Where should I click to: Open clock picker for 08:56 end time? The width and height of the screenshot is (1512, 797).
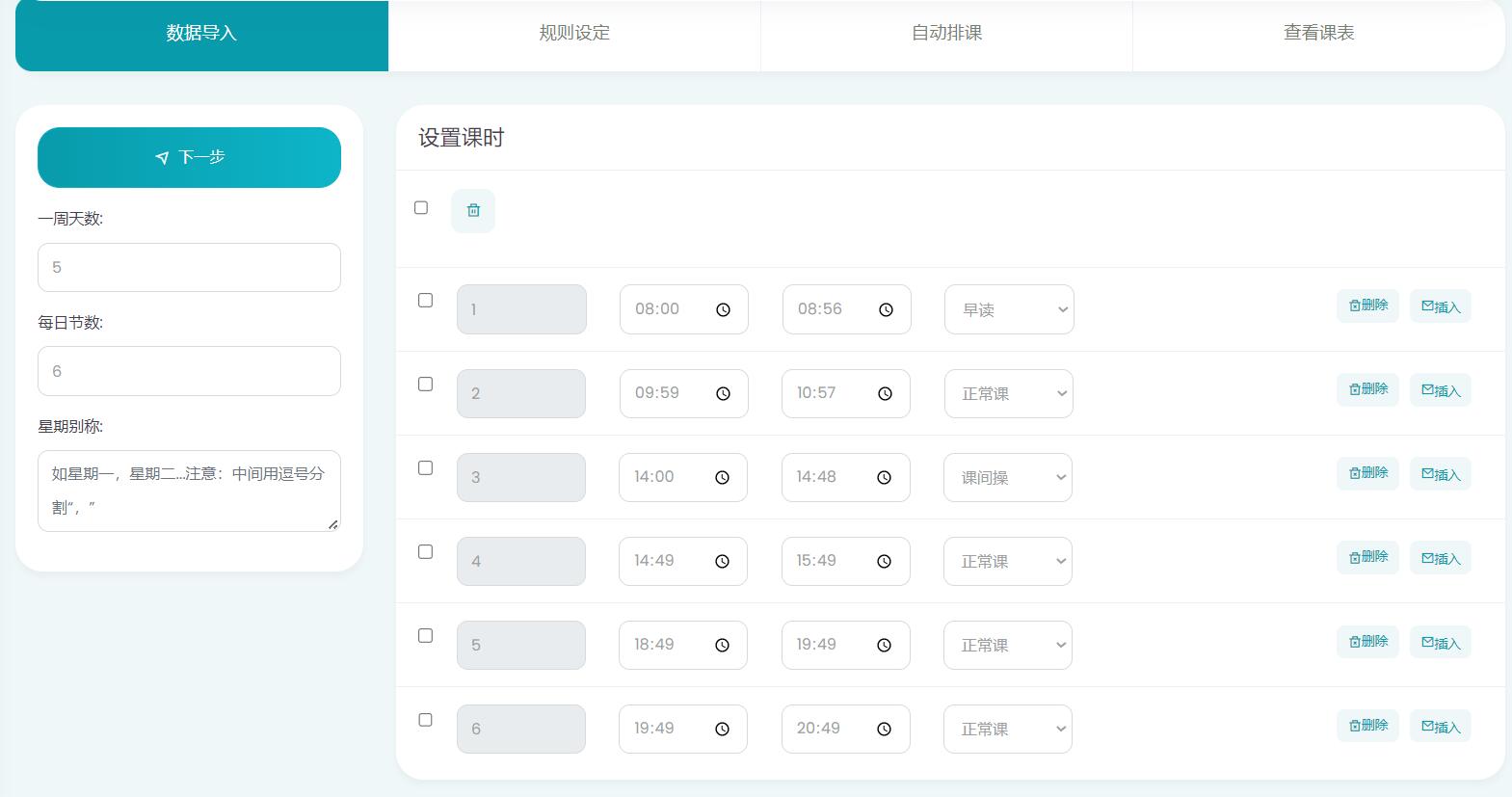click(x=886, y=309)
